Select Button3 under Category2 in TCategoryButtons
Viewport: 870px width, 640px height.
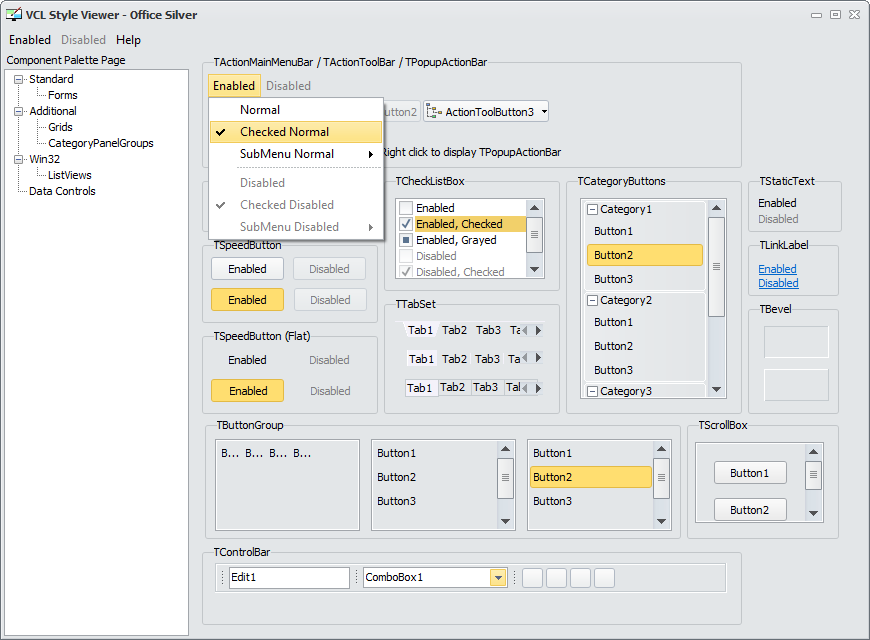pos(645,370)
